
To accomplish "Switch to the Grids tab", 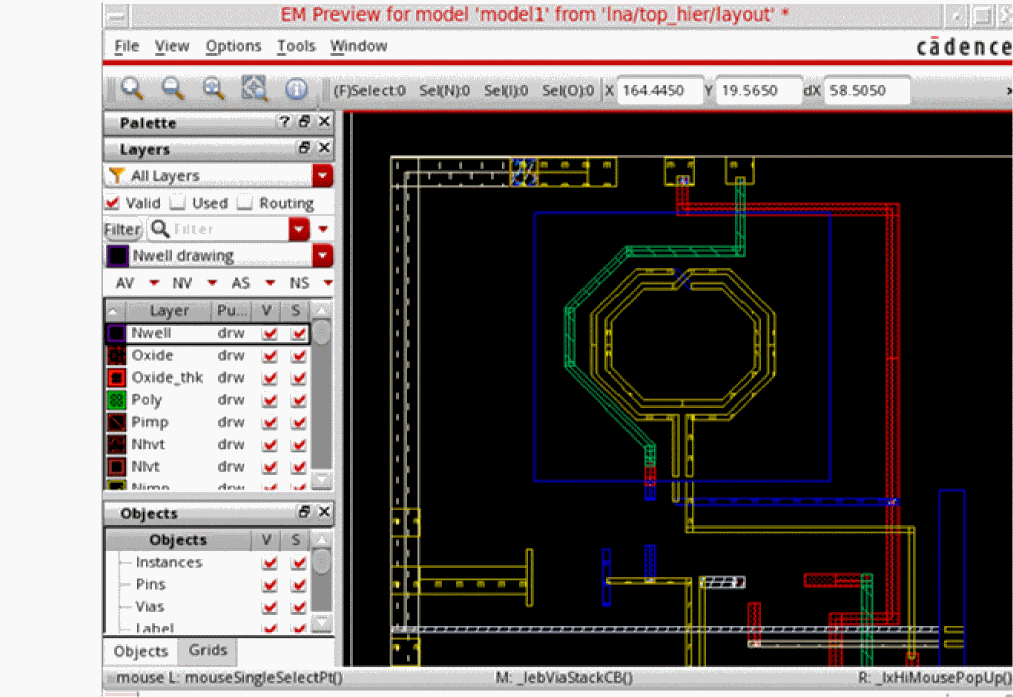I will [208, 650].
